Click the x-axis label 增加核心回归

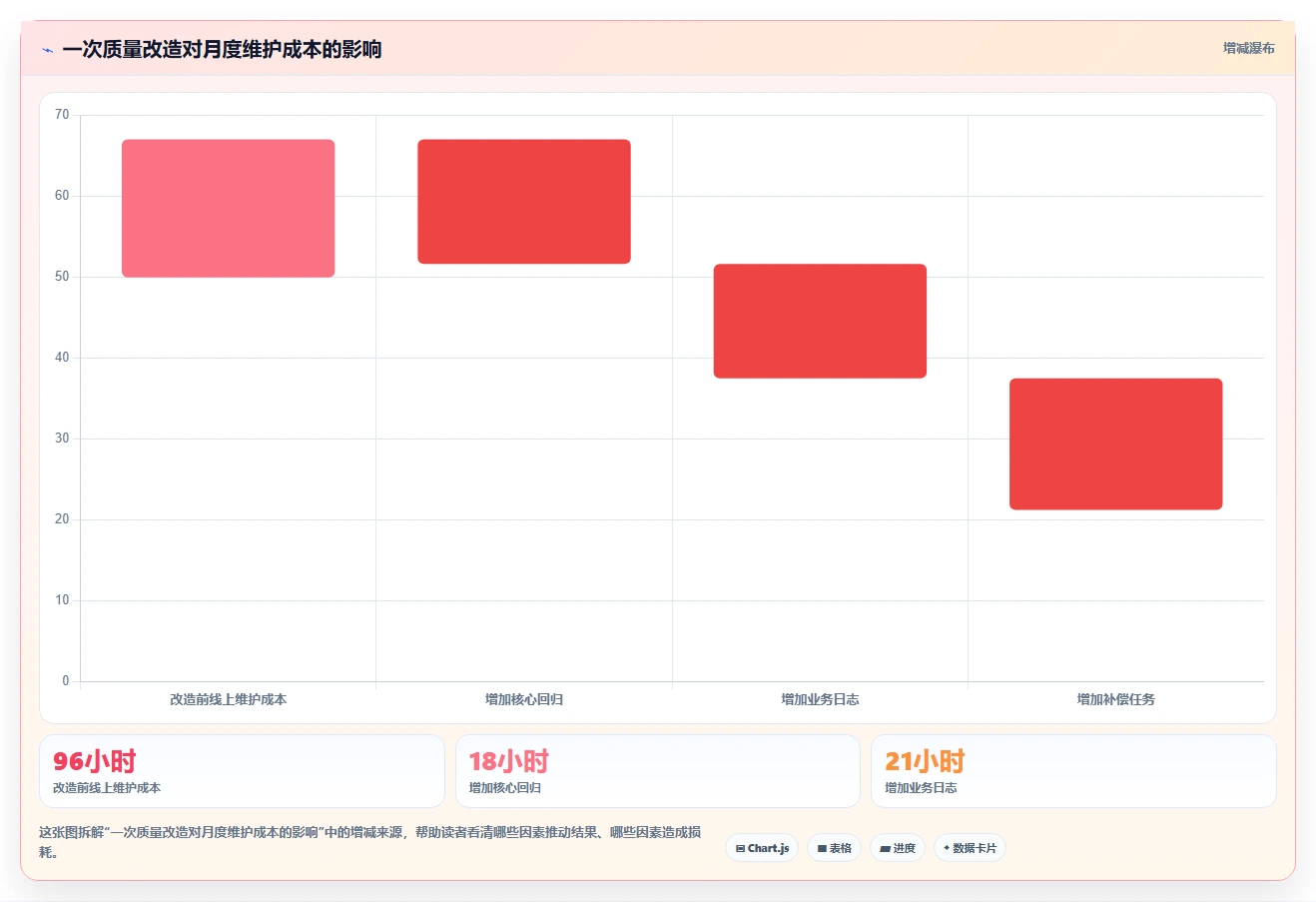[524, 699]
